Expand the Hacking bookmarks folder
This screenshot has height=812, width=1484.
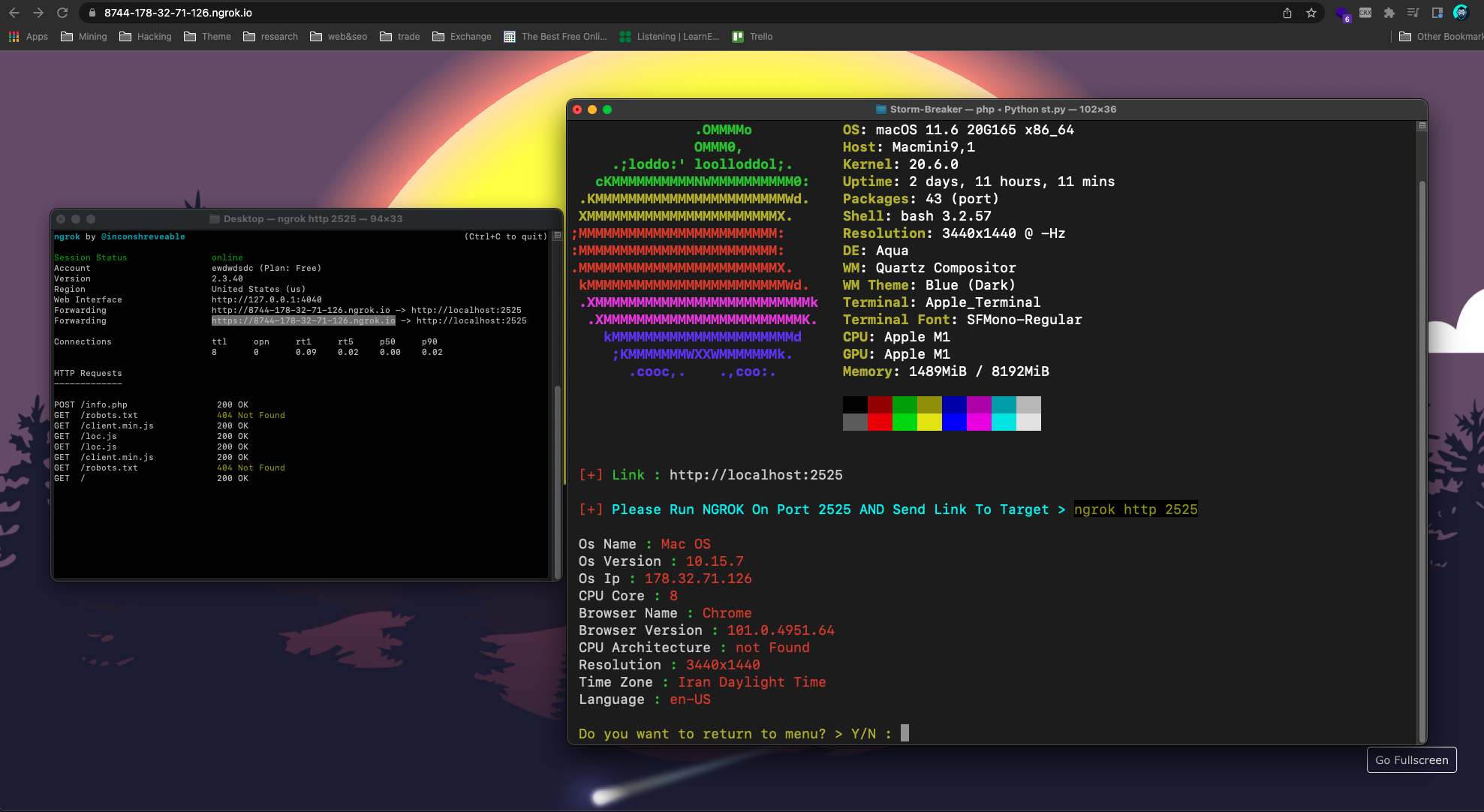point(146,36)
